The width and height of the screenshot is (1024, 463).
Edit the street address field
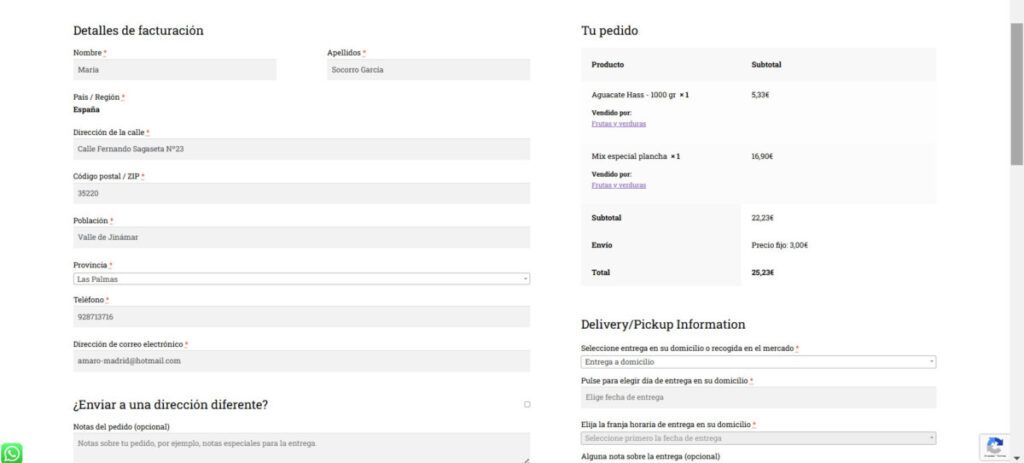(301, 149)
